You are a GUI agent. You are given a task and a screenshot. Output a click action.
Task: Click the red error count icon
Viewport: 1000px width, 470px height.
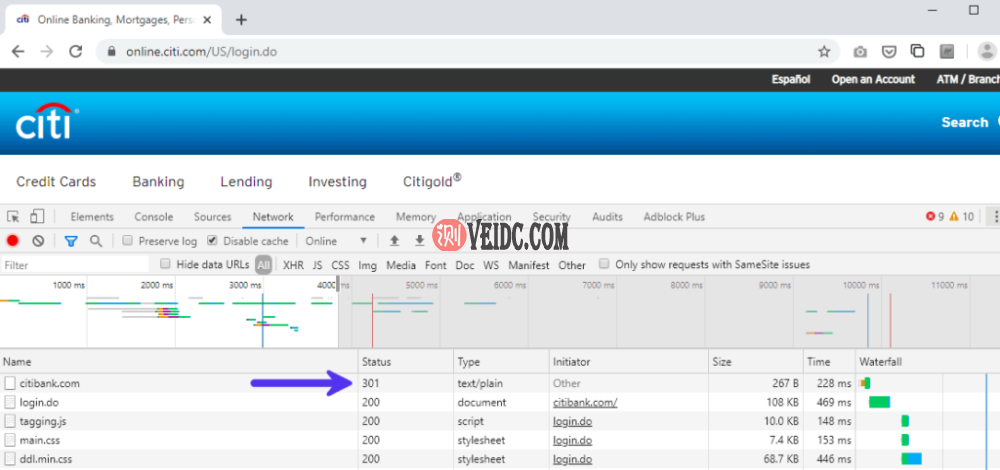930,217
